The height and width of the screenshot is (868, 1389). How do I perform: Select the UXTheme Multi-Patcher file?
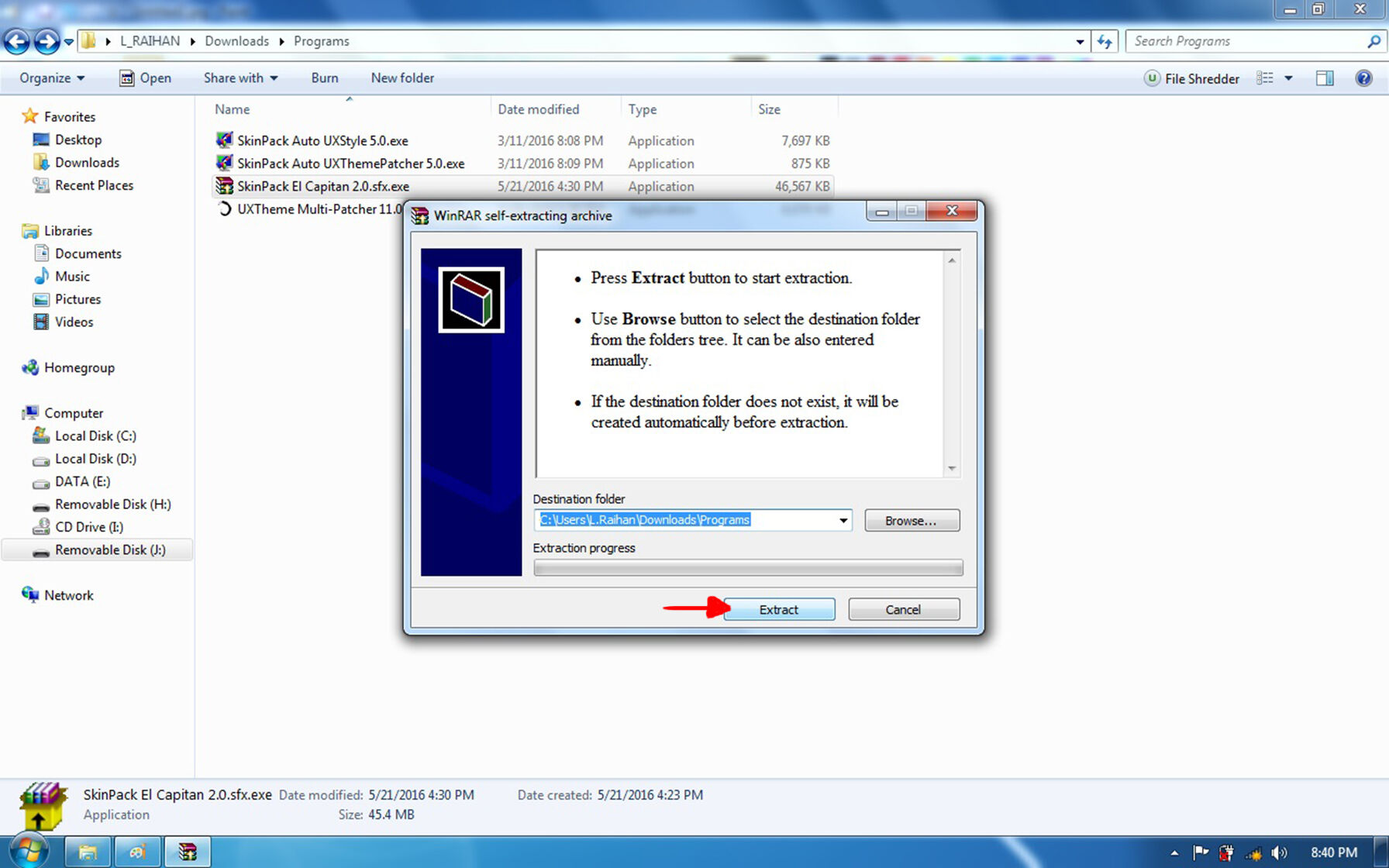(x=319, y=209)
